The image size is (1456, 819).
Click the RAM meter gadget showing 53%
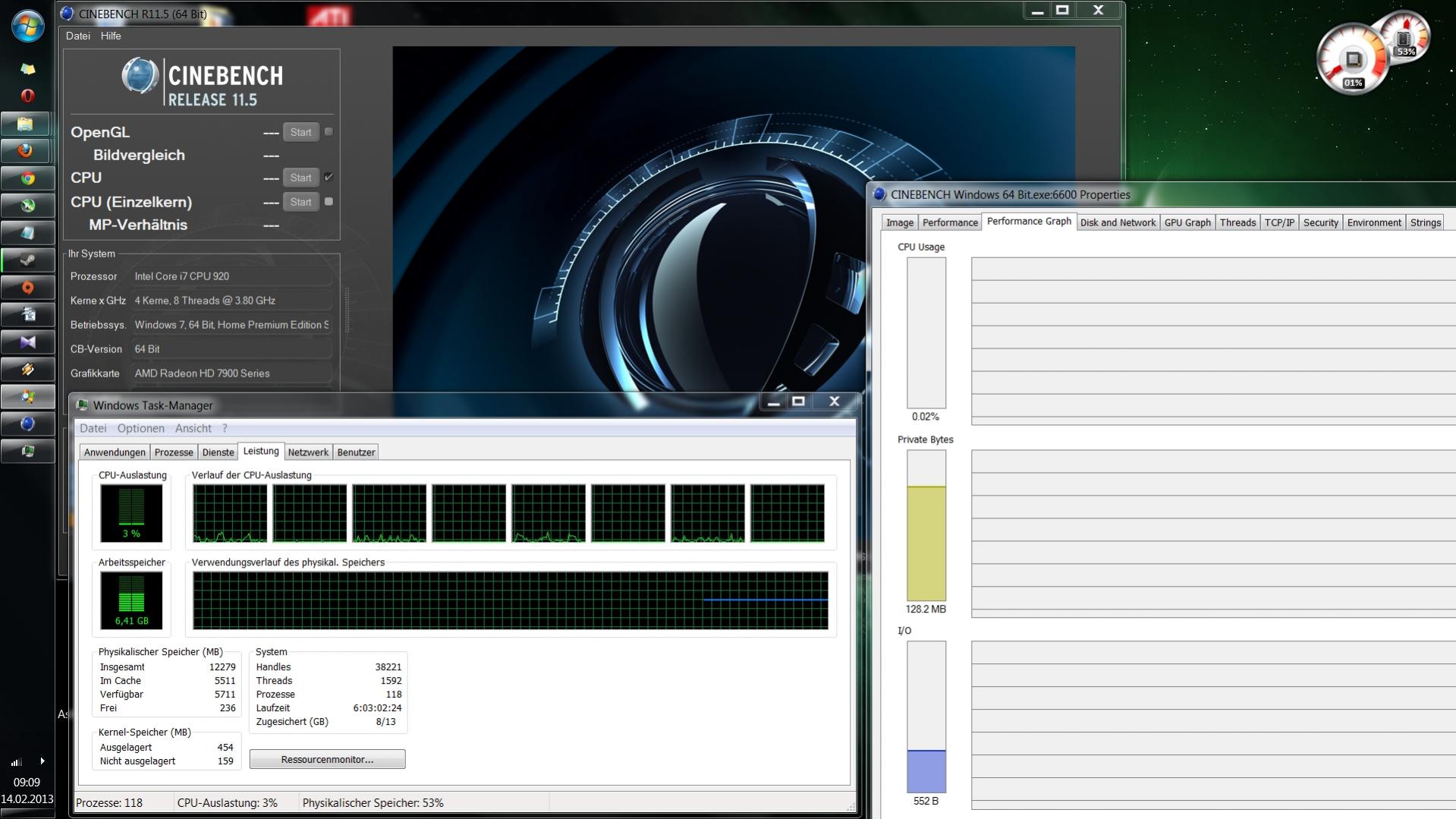click(1404, 36)
